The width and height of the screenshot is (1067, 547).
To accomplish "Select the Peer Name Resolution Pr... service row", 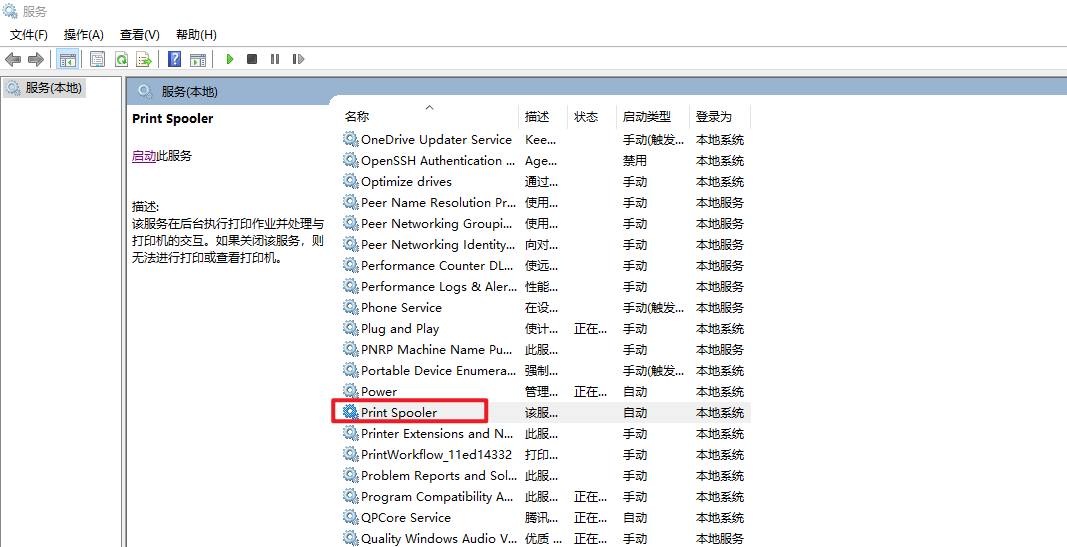I will coord(545,203).
